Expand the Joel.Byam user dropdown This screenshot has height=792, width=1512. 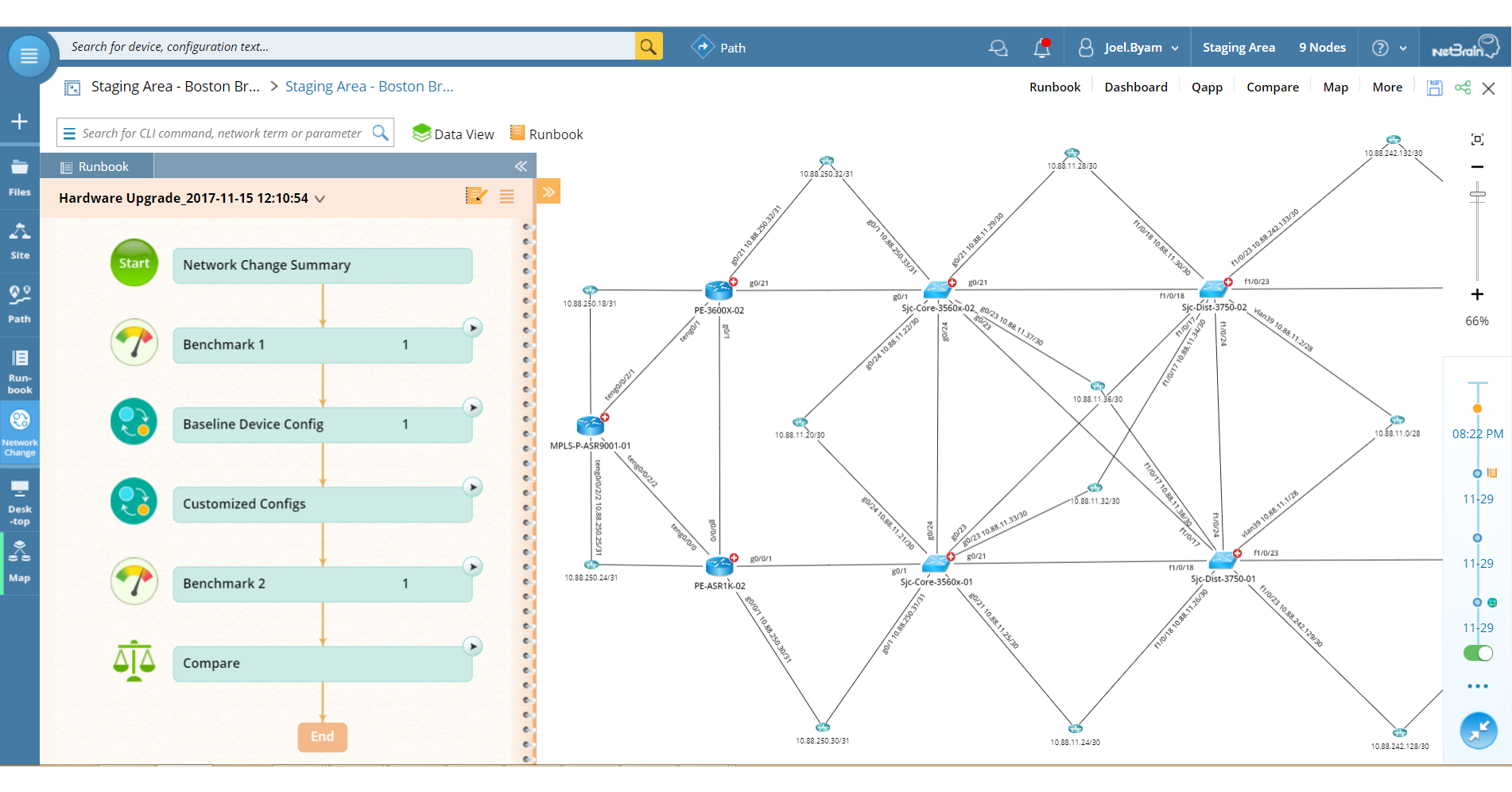pos(1174,49)
